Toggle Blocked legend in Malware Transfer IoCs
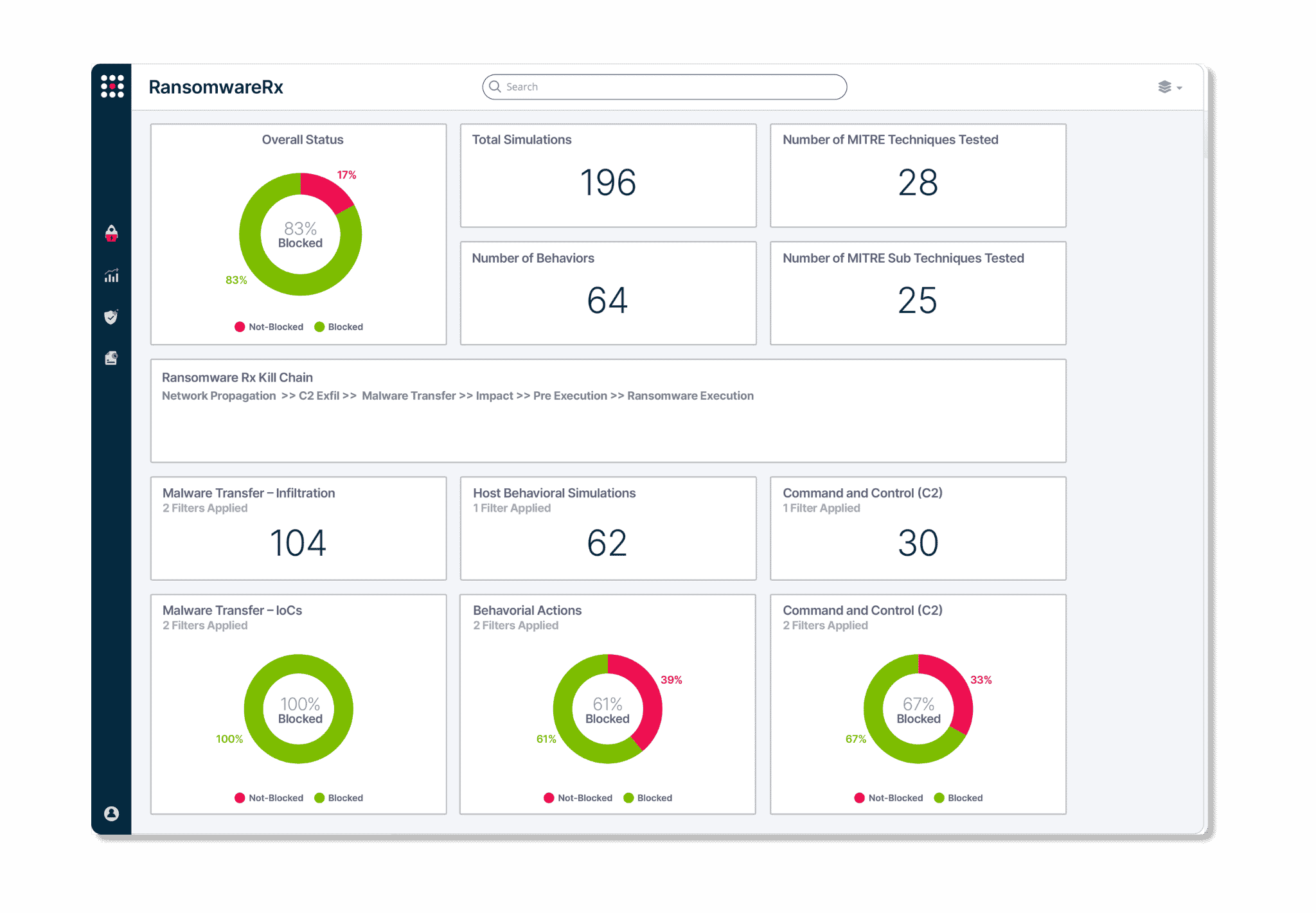The width and height of the screenshot is (1316, 913). (339, 797)
